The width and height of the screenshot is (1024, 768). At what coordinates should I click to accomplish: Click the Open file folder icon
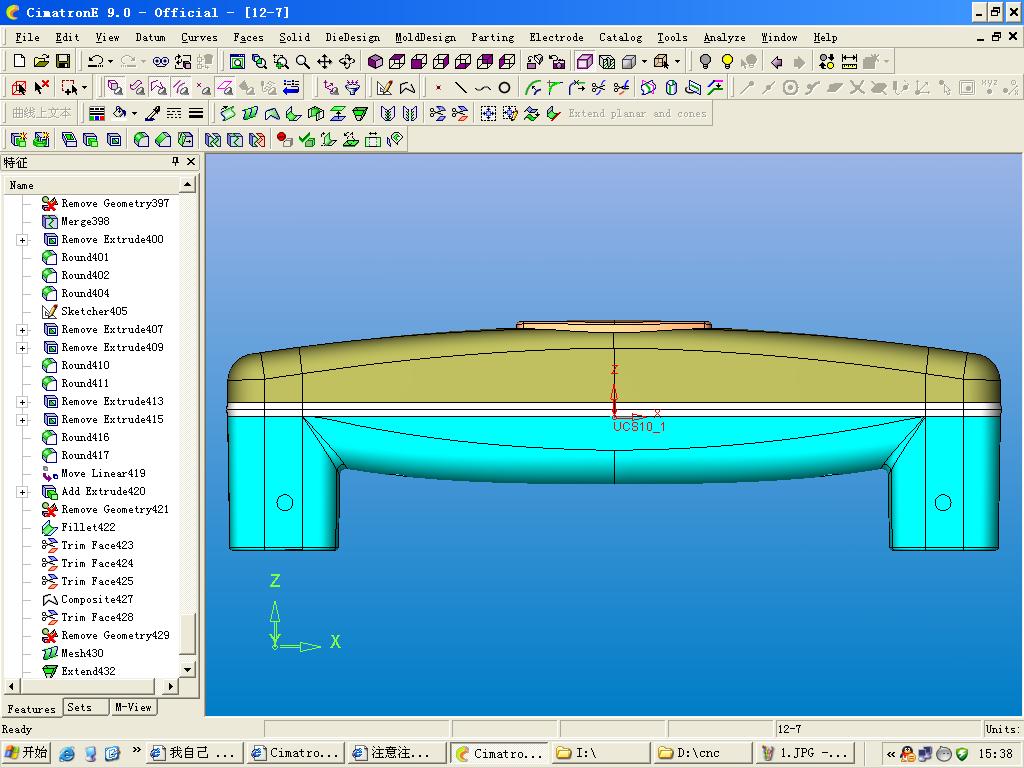42,62
